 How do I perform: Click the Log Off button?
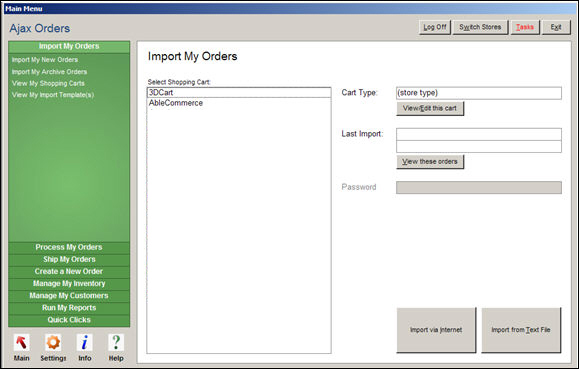coord(435,27)
